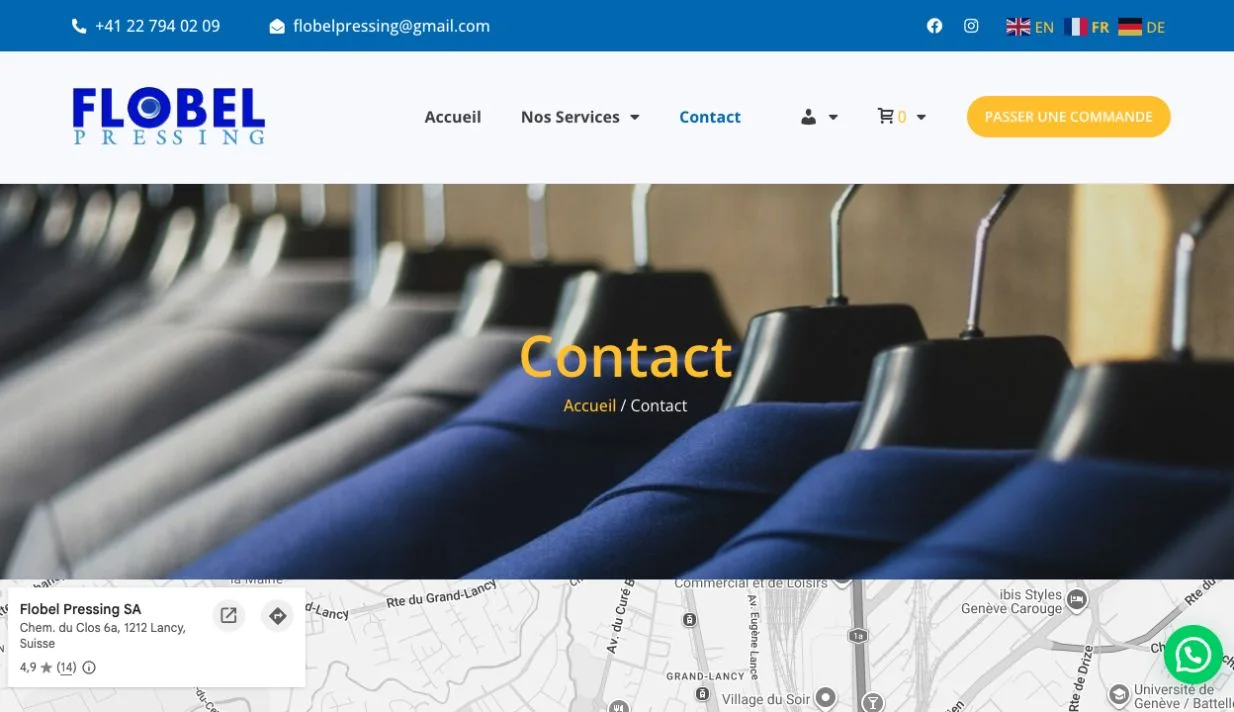Image resolution: width=1234 pixels, height=712 pixels.
Task: Click the Passer une commande button
Action: tap(1068, 117)
